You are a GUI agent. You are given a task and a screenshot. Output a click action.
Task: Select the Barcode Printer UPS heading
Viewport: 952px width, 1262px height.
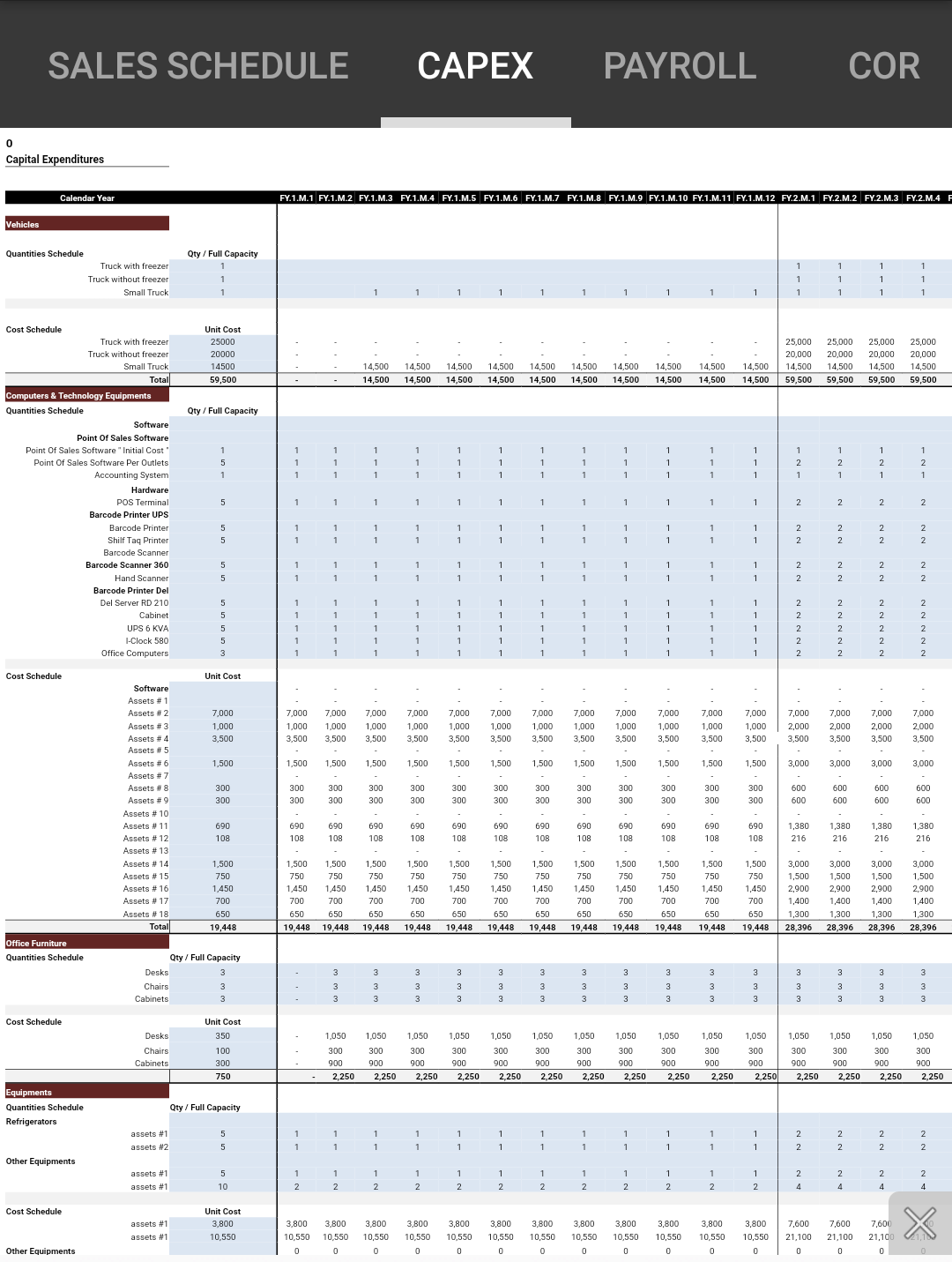[x=129, y=515]
